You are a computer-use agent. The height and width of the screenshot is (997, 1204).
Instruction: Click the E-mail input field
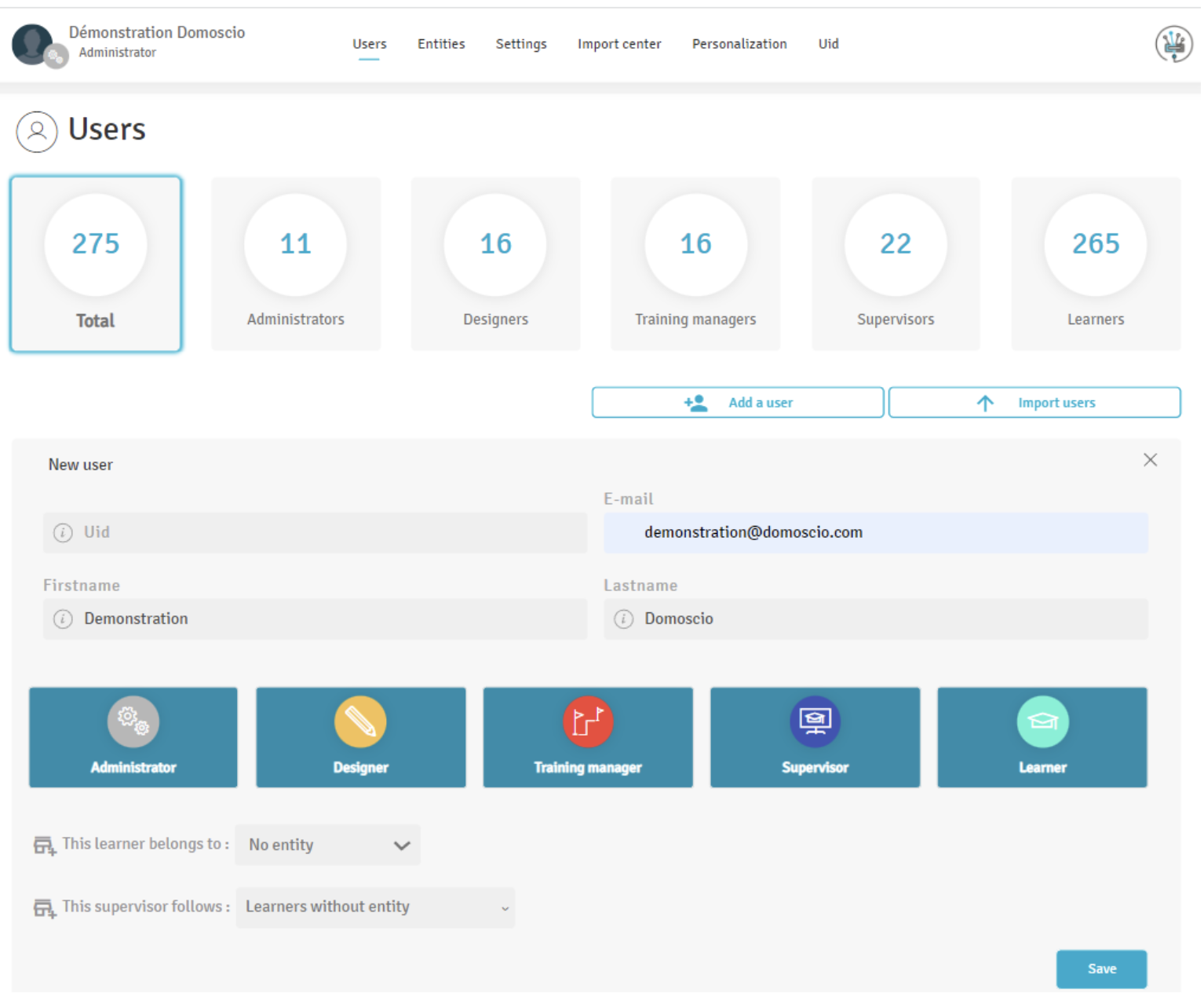pos(877,534)
